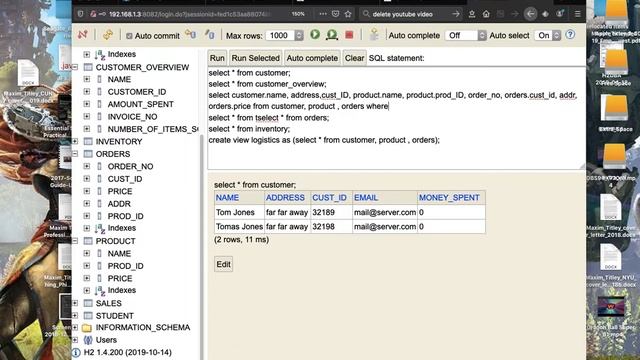Click the Commit toolbar icon

point(210,35)
